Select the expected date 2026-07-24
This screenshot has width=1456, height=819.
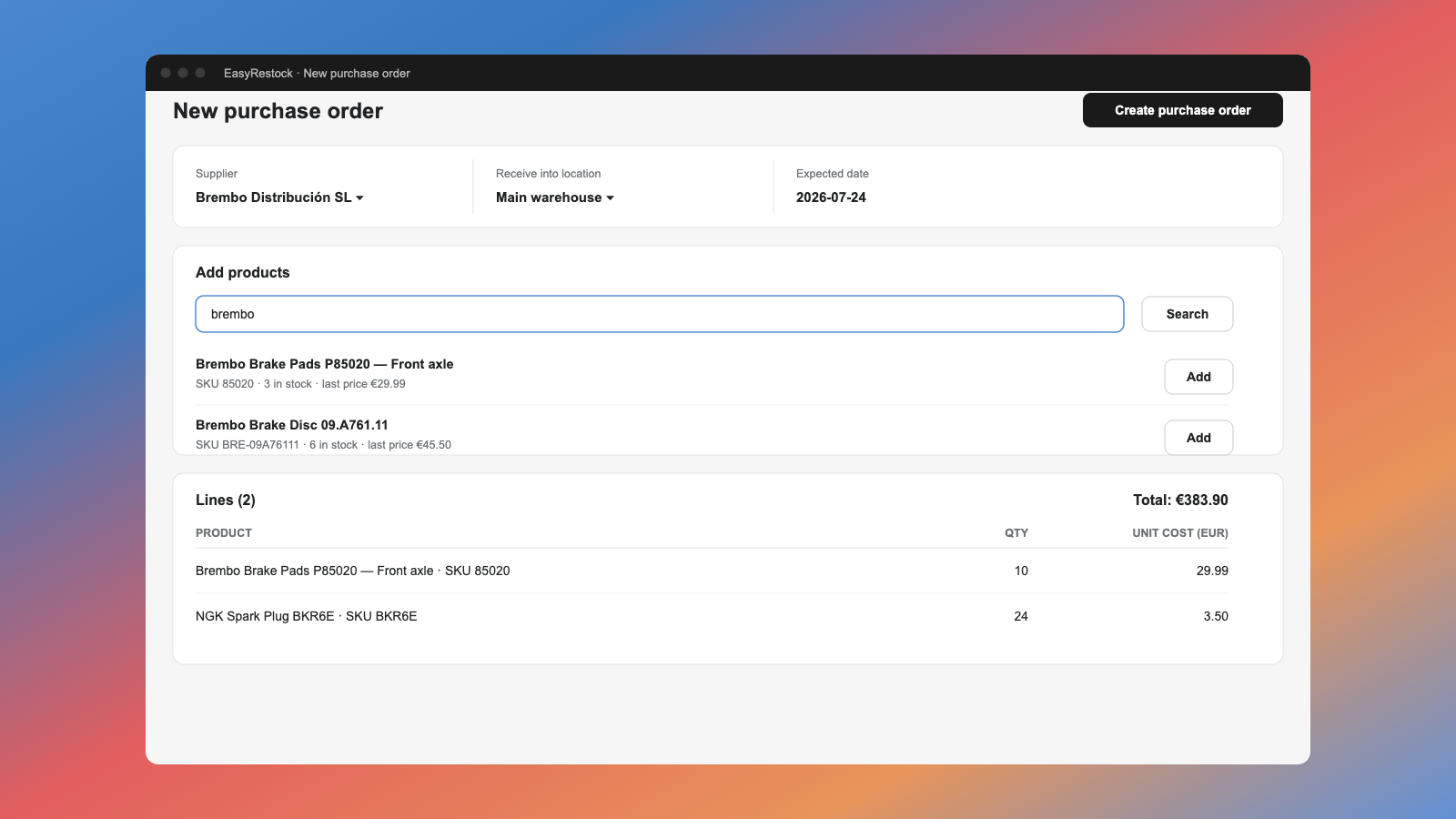pos(831,197)
